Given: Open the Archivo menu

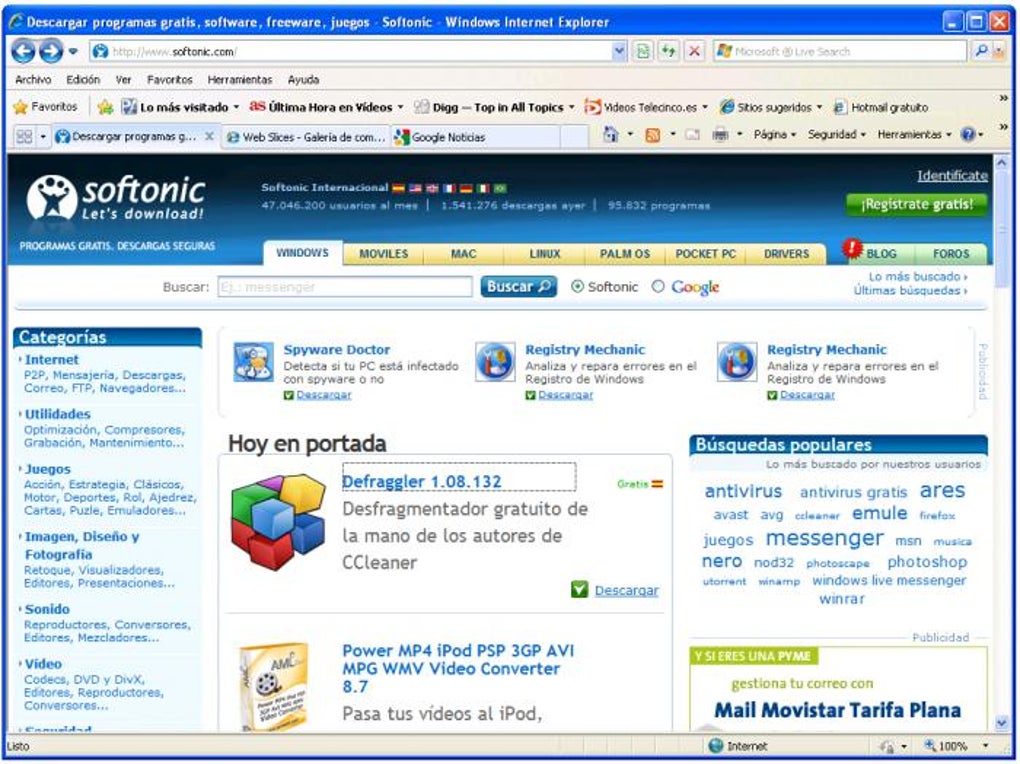Looking at the screenshot, I should coord(33,79).
